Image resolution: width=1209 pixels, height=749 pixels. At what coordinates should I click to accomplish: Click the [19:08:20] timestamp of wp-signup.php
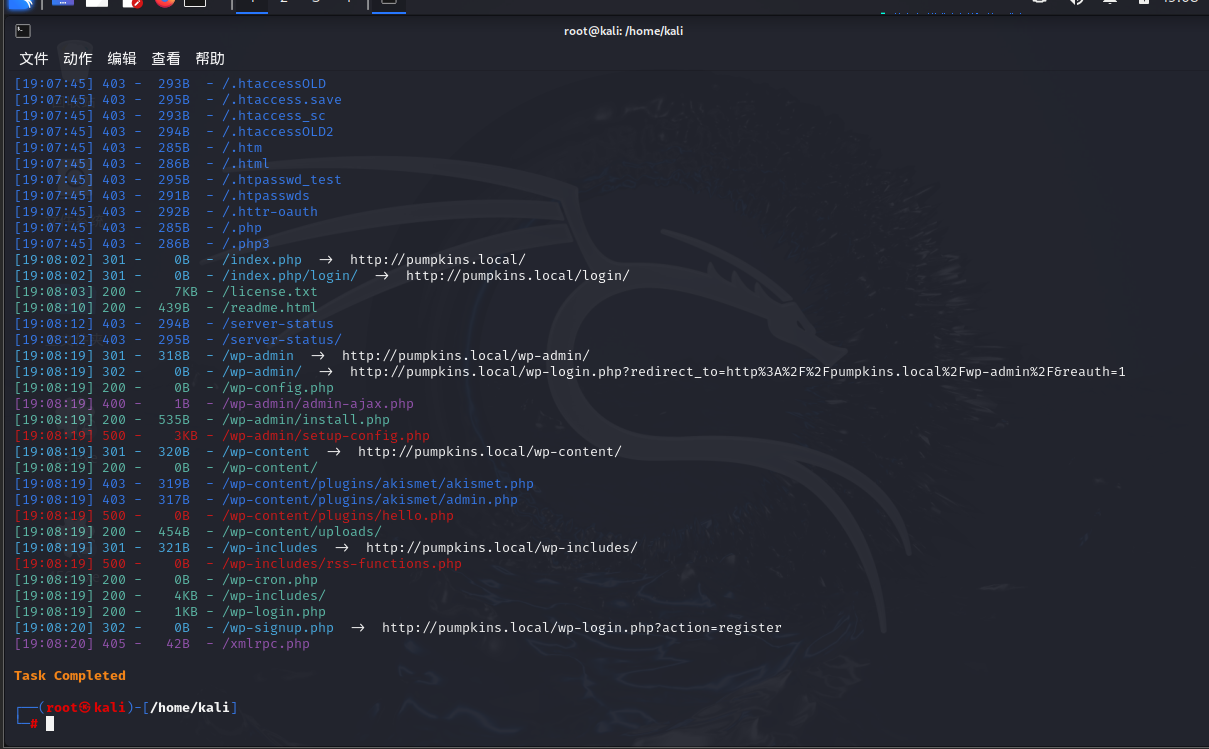click(54, 628)
